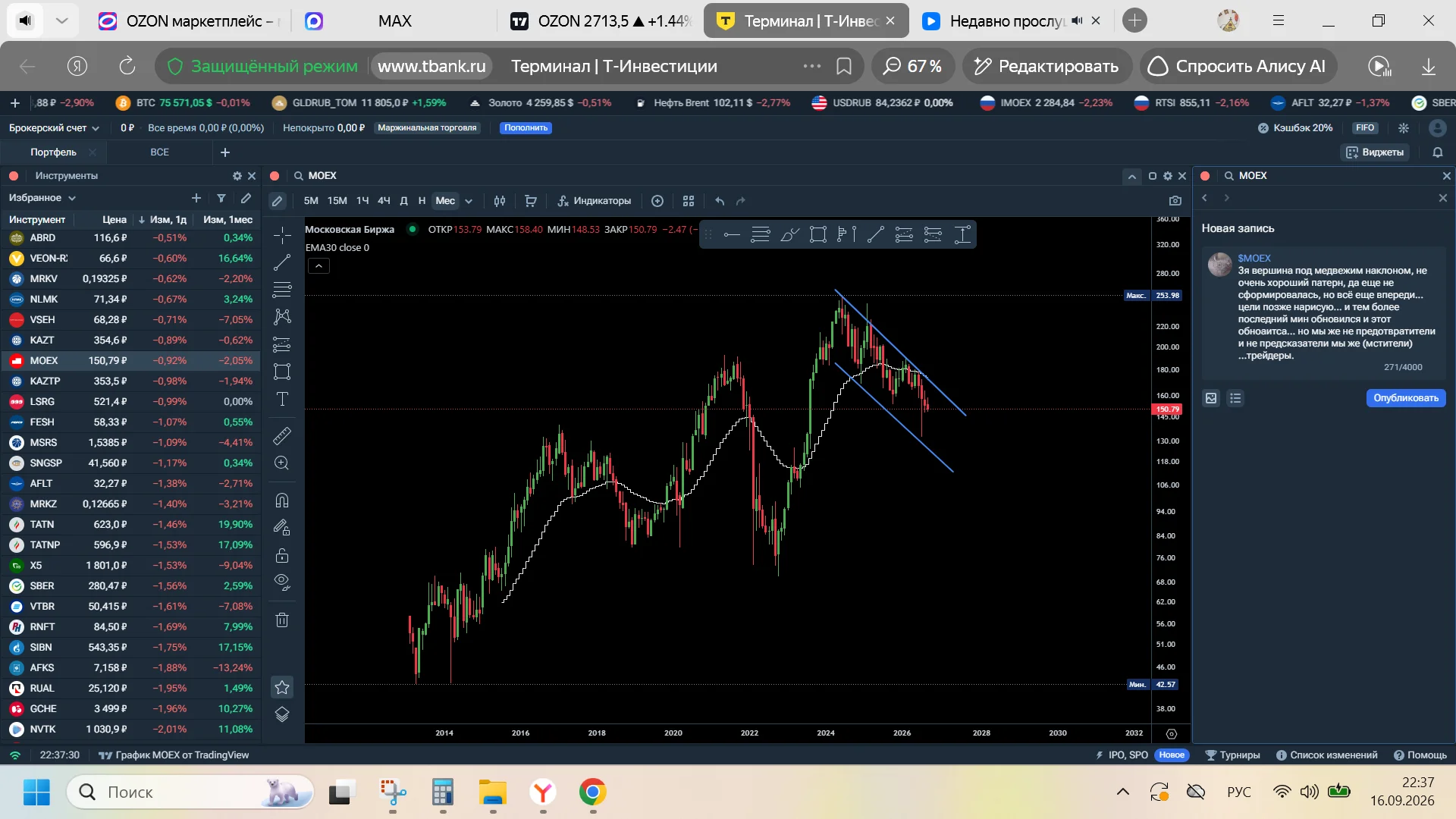This screenshot has height=819, width=1456.
Task: Open the Список изменений link
Action: (1327, 755)
